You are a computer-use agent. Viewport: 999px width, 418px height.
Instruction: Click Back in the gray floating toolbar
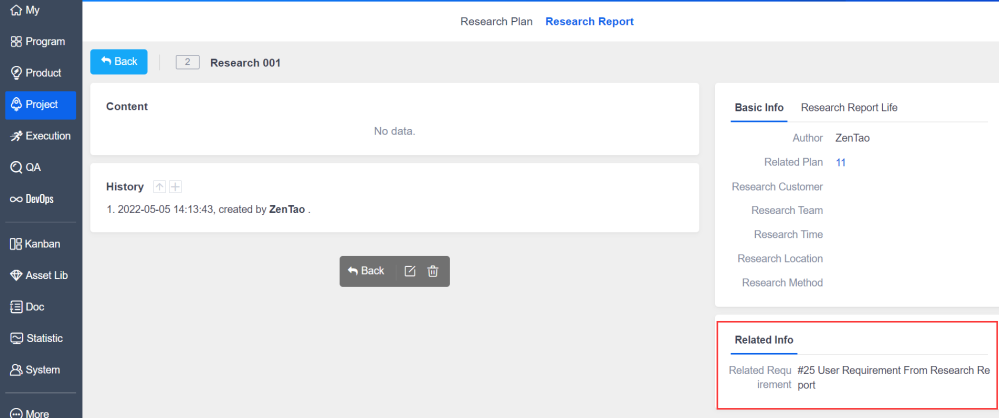tap(366, 271)
